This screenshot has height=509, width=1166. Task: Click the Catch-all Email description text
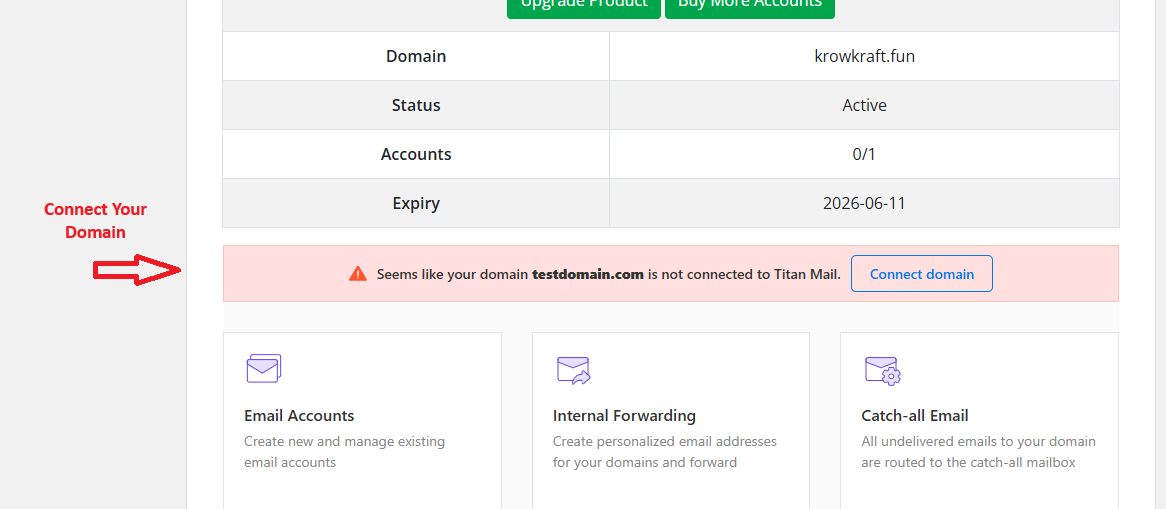[978, 452]
